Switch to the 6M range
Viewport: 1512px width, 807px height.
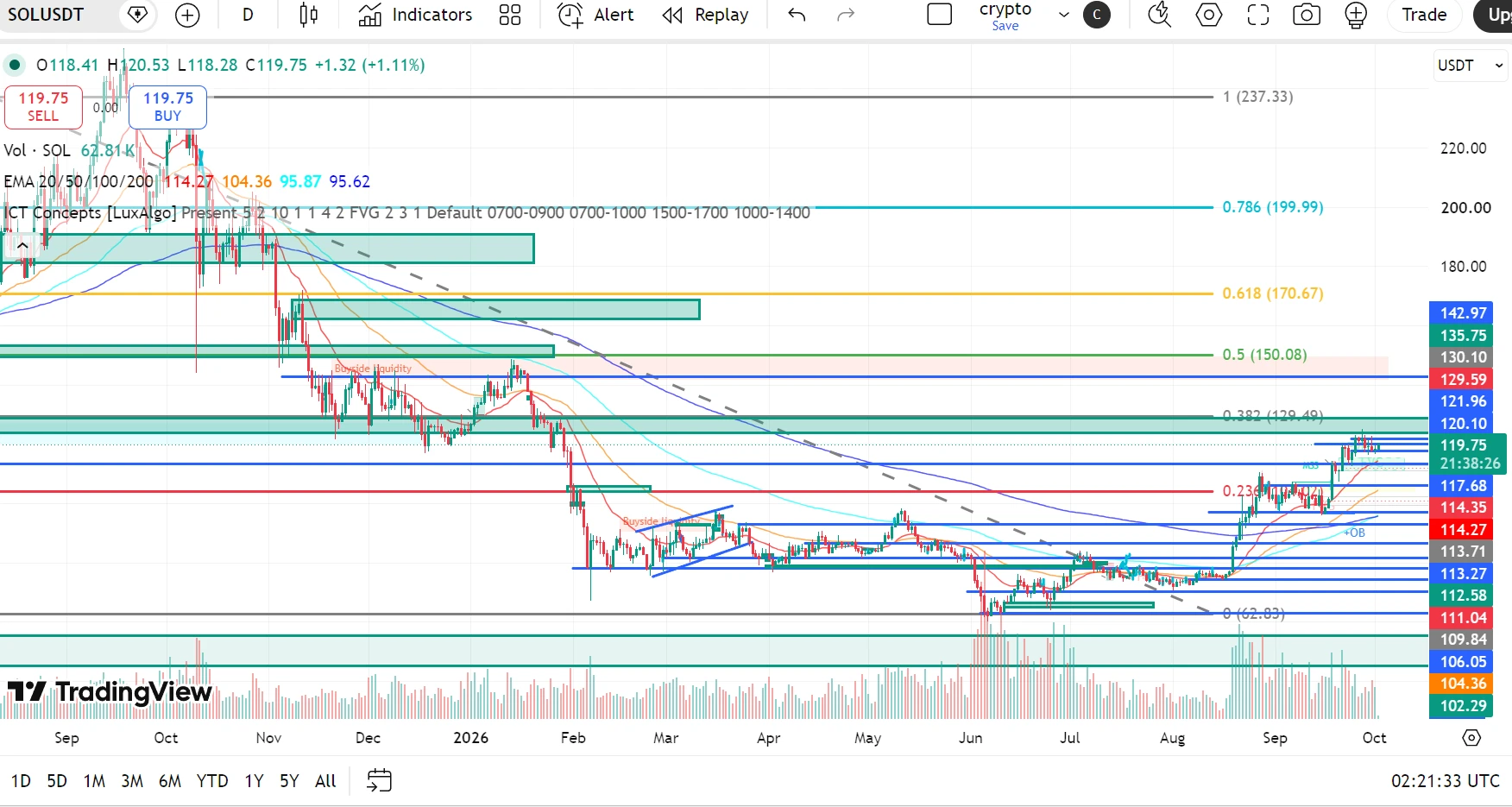pos(170,781)
